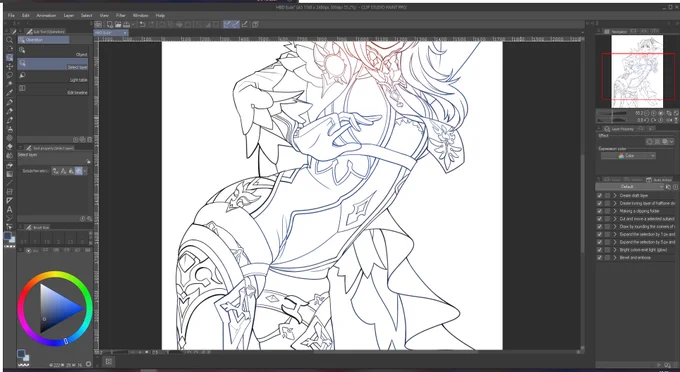Image resolution: width=680 pixels, height=372 pixels.
Task: Uncheck Create toning layer of halftone checkbox
Action: pos(599,203)
